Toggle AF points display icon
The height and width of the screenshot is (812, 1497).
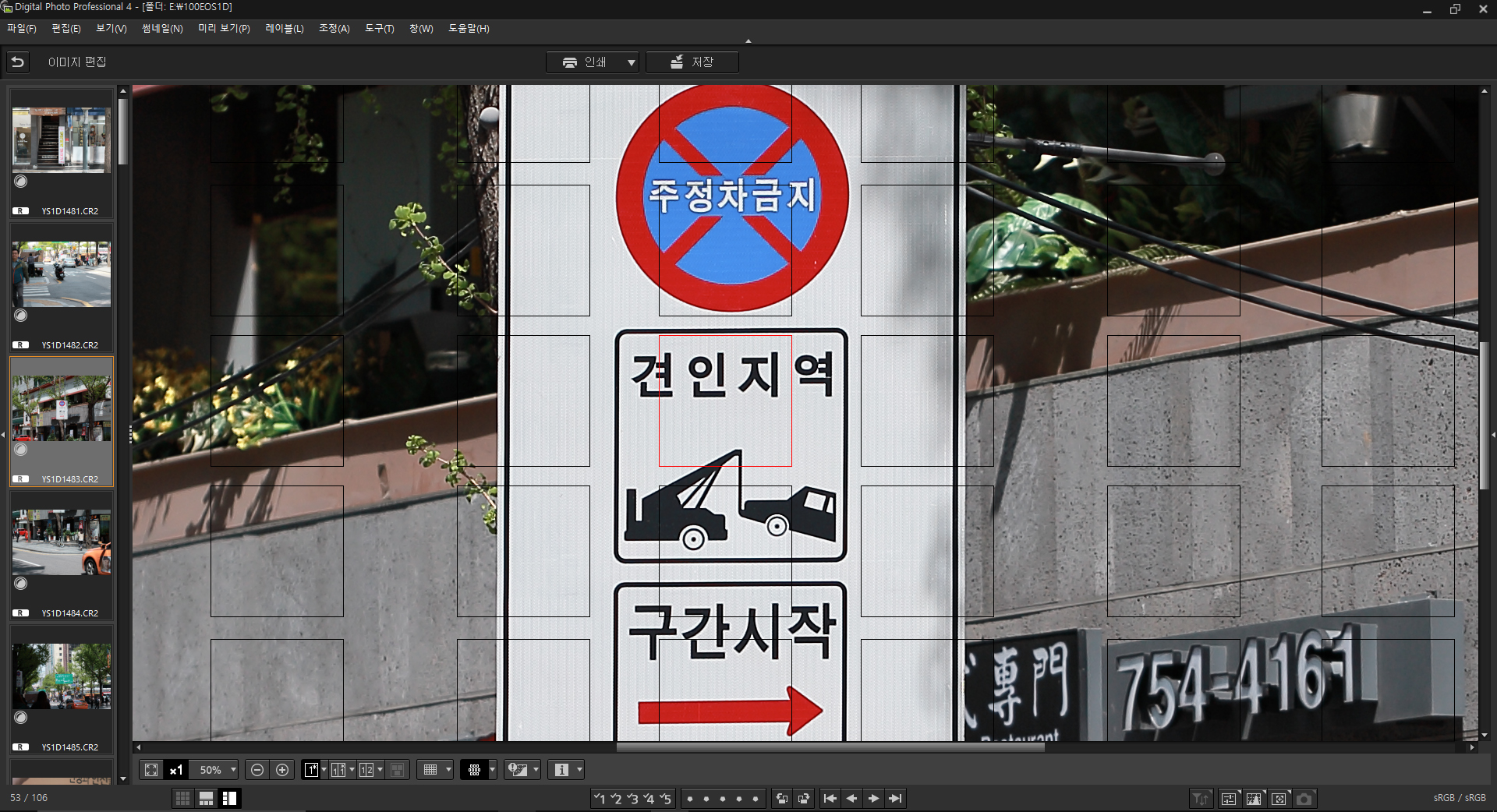(x=474, y=770)
